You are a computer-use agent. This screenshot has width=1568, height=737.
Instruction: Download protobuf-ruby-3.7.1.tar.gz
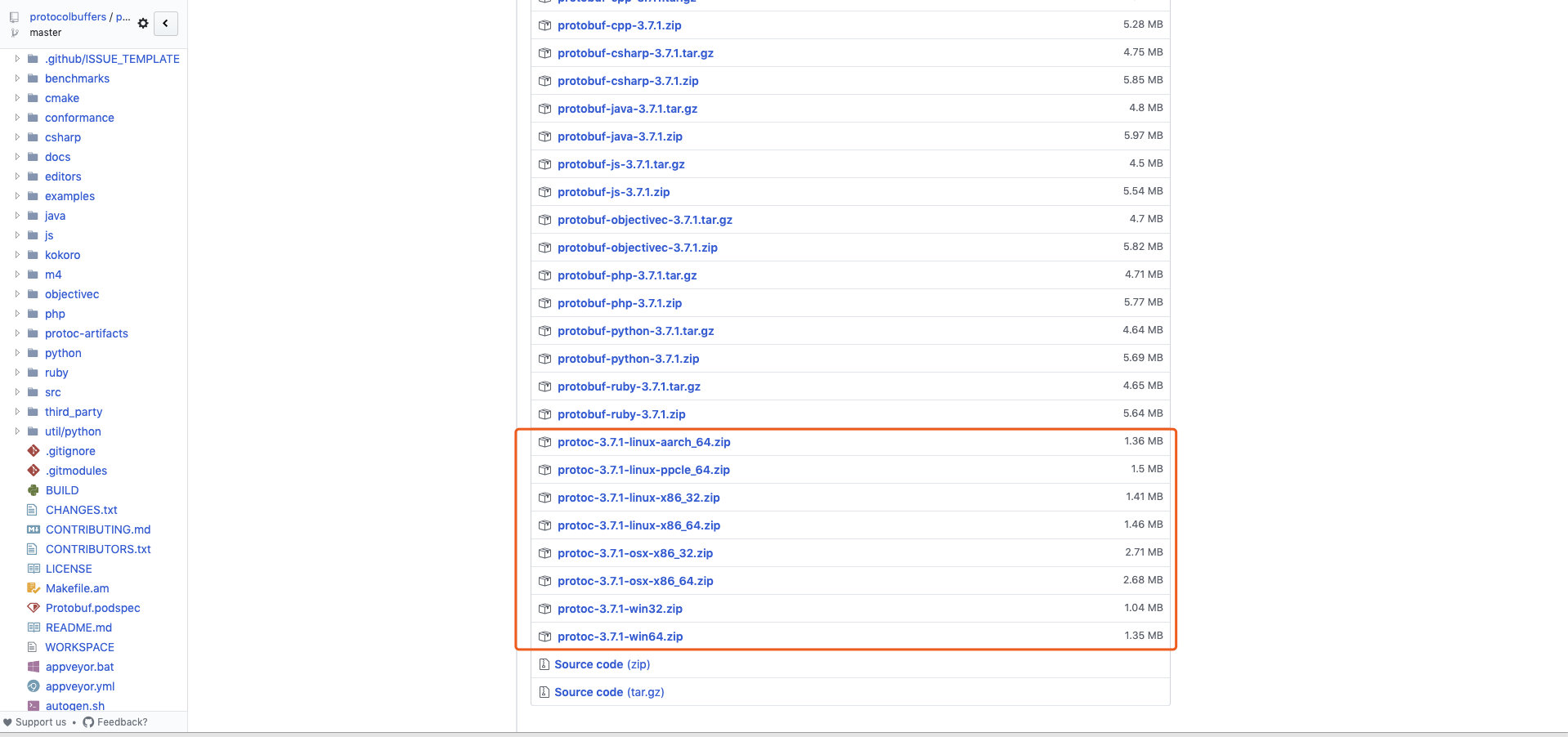[629, 386]
